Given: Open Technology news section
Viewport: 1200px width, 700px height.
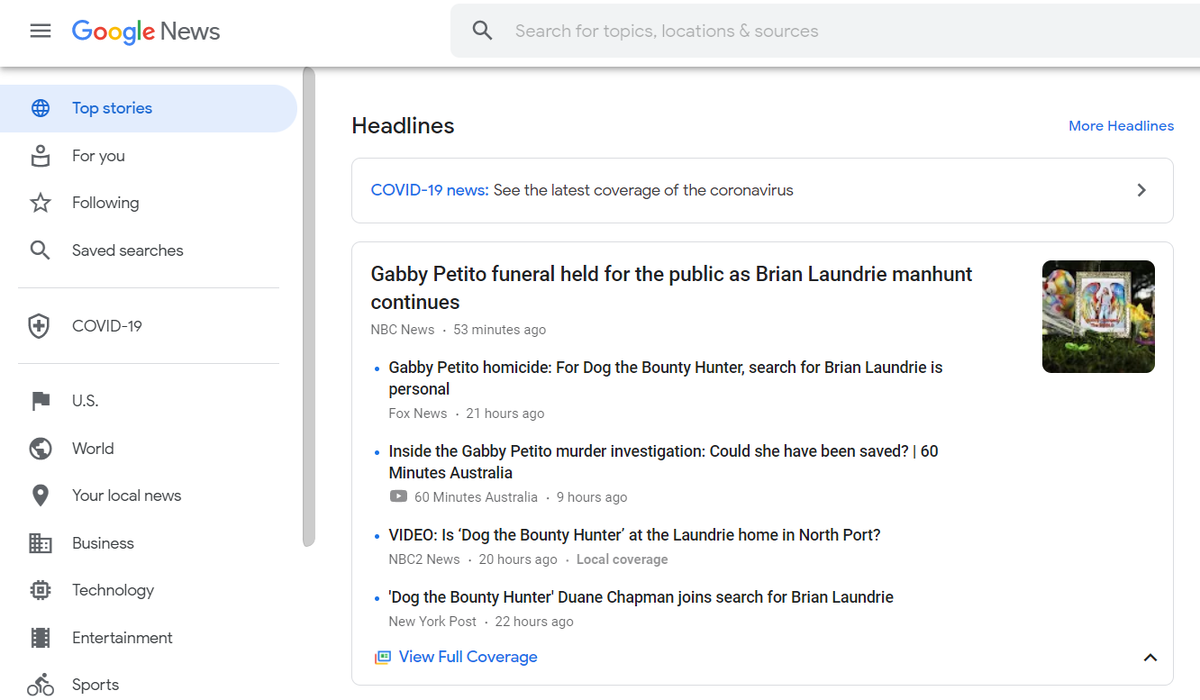Looking at the screenshot, I should (148, 590).
